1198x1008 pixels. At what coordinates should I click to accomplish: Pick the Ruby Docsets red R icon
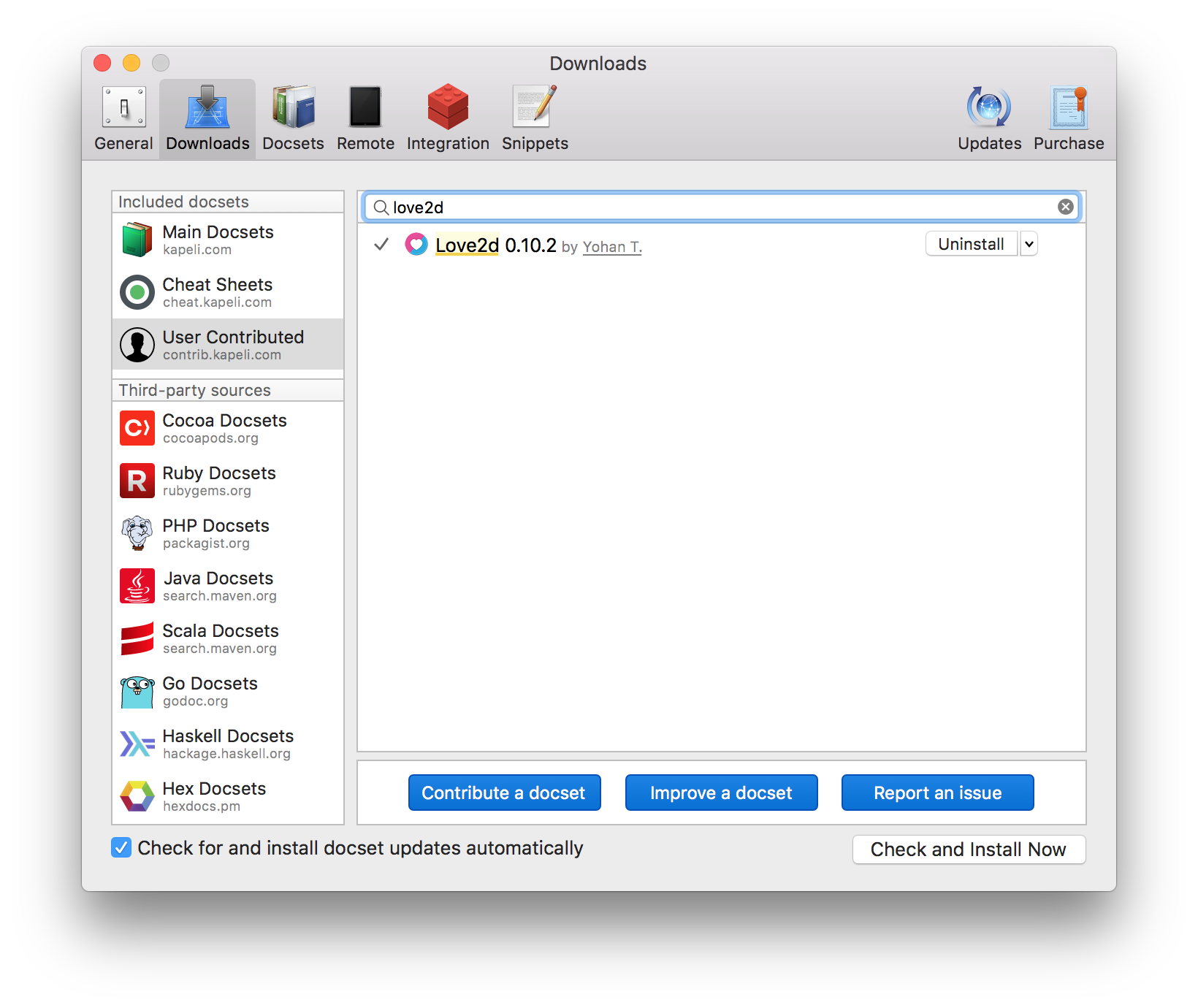137,481
